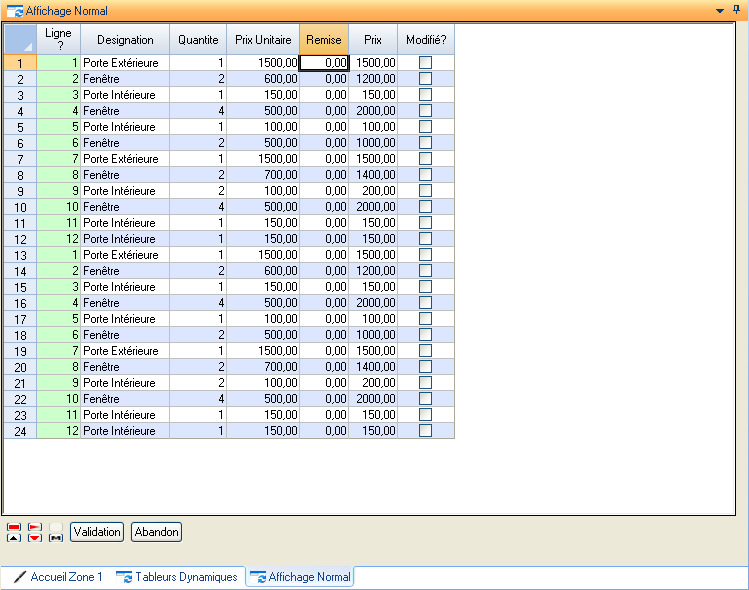
Task: Click the insert row above icon
Action: tap(14, 532)
